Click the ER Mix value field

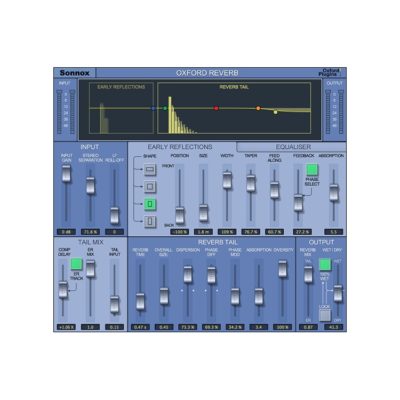[90, 327]
